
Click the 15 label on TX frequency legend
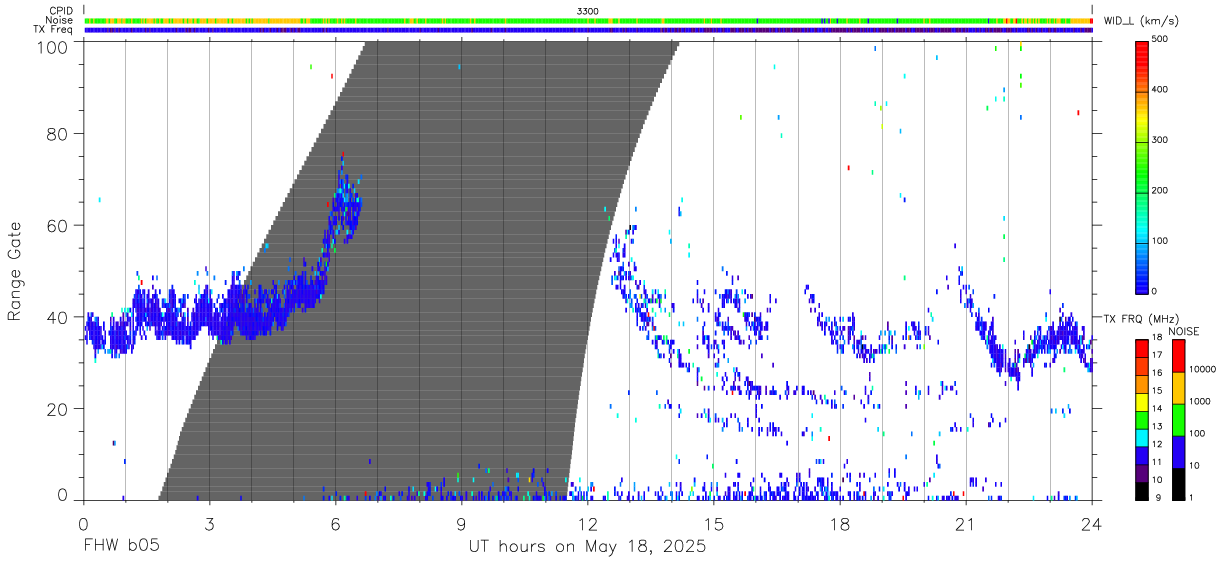coord(1159,390)
